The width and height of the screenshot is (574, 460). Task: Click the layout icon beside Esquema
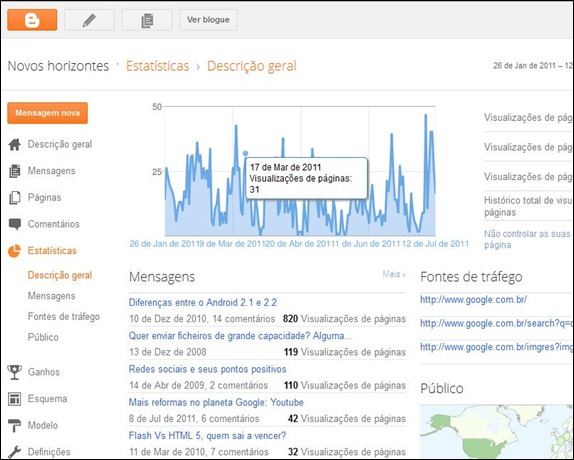click(x=14, y=399)
